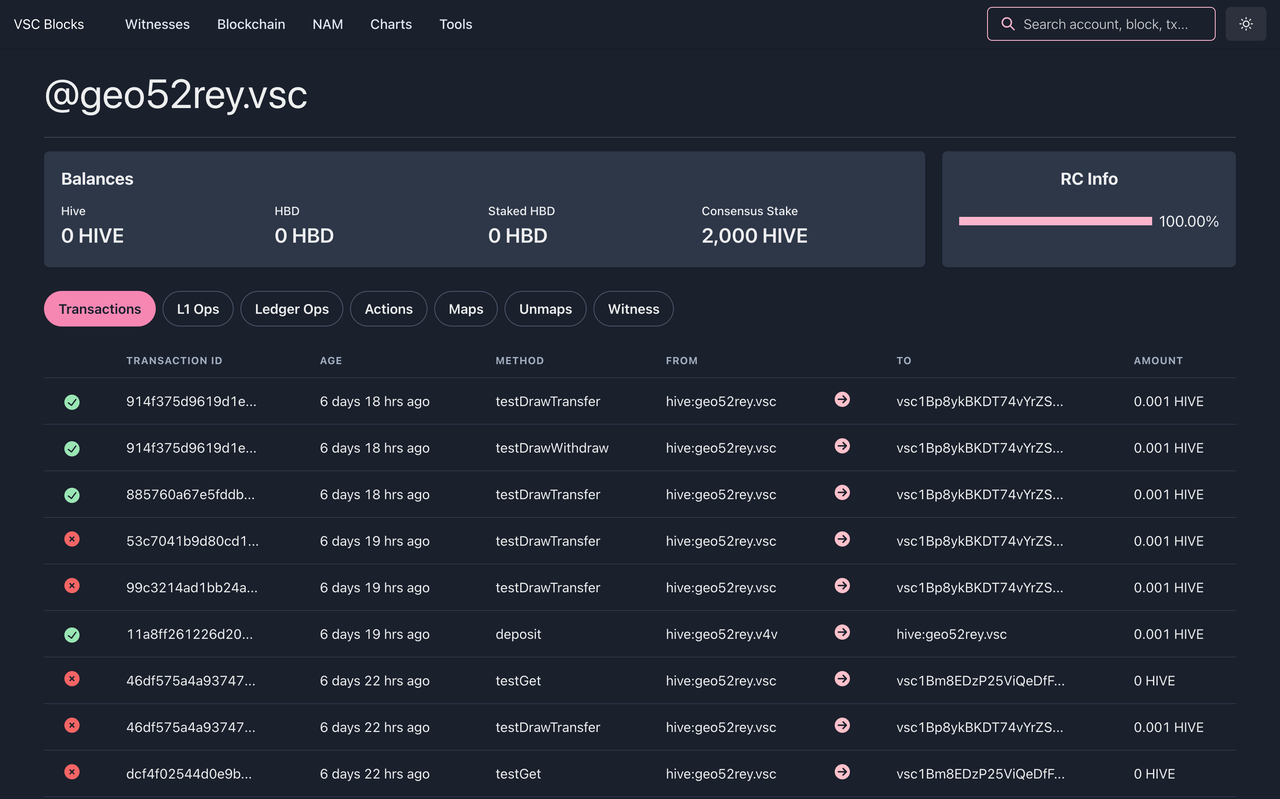Click the magnifier icon in search box
This screenshot has width=1280, height=799.
click(x=1008, y=24)
